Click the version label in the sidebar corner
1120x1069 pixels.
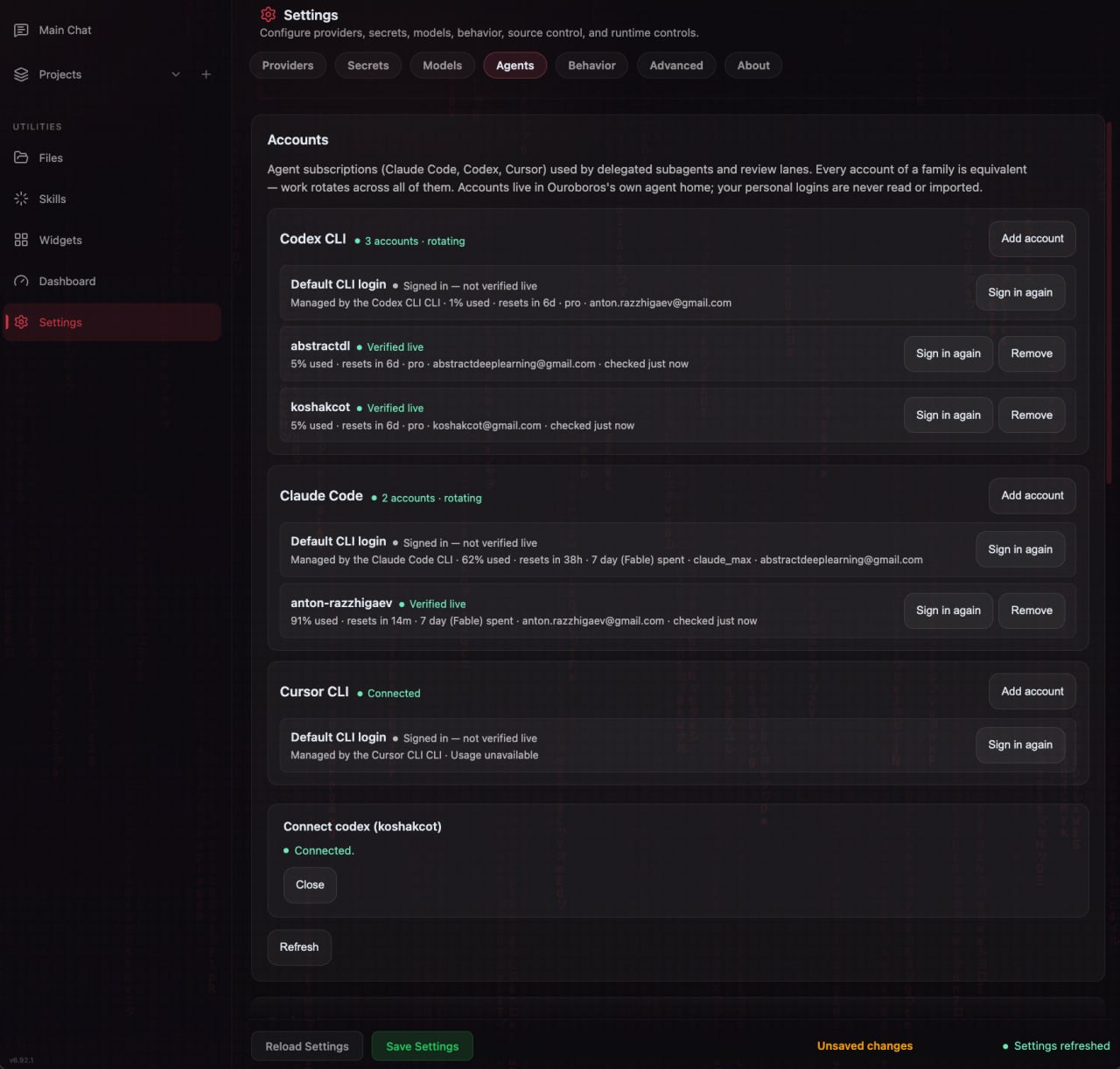(x=21, y=1060)
